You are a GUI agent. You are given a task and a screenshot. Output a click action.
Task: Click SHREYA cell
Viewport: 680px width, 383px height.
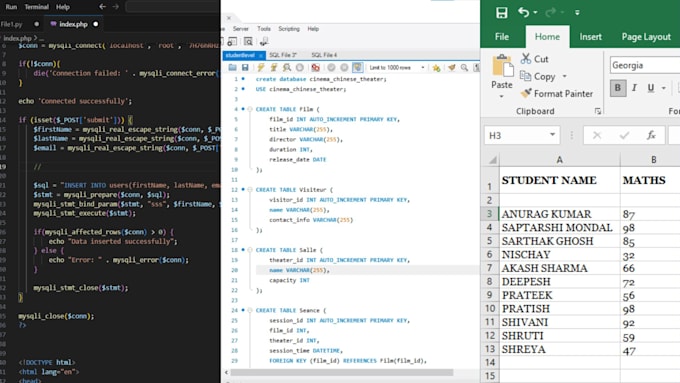[x=559, y=349]
